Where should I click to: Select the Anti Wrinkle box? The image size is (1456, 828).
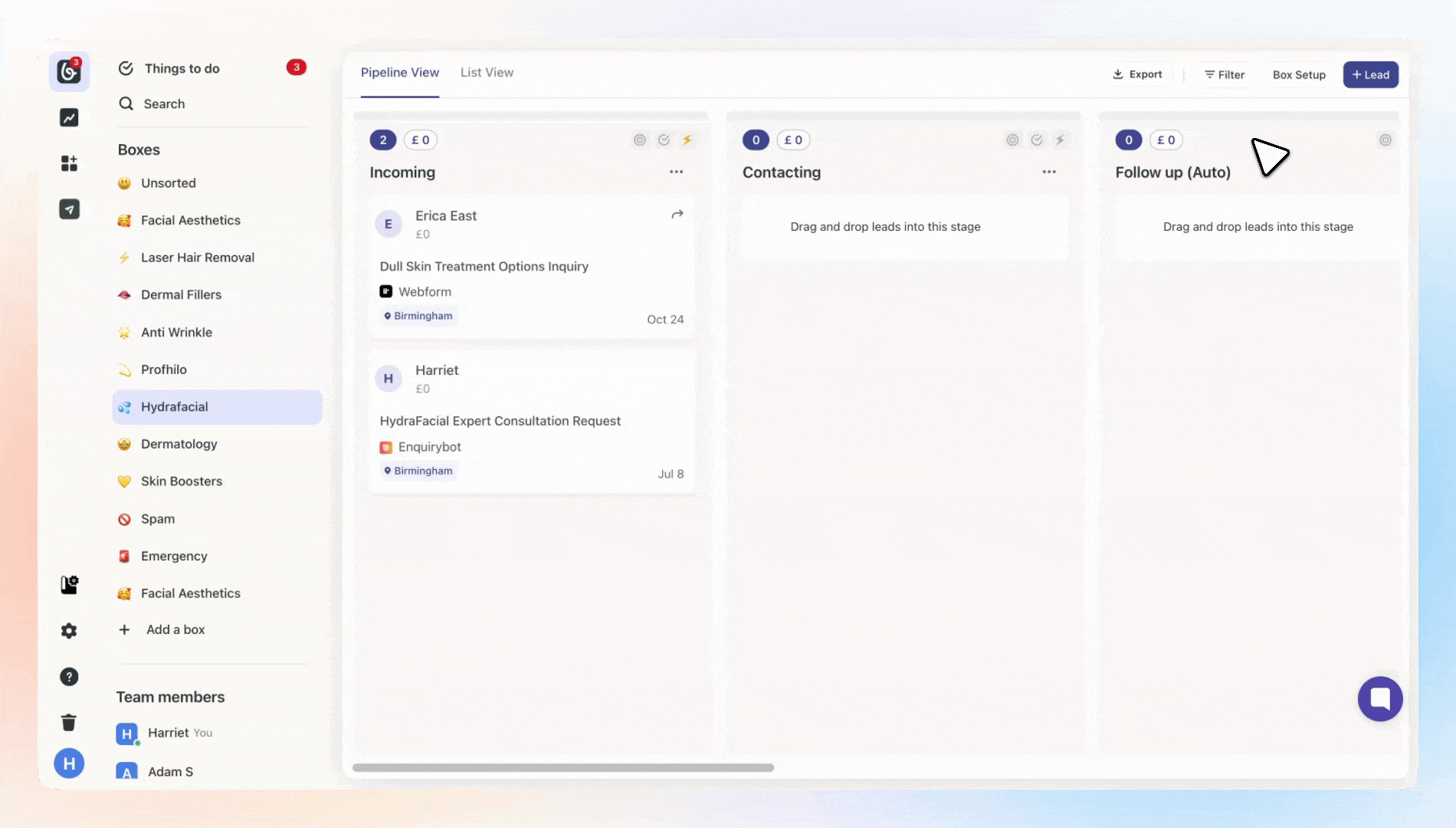click(218, 332)
